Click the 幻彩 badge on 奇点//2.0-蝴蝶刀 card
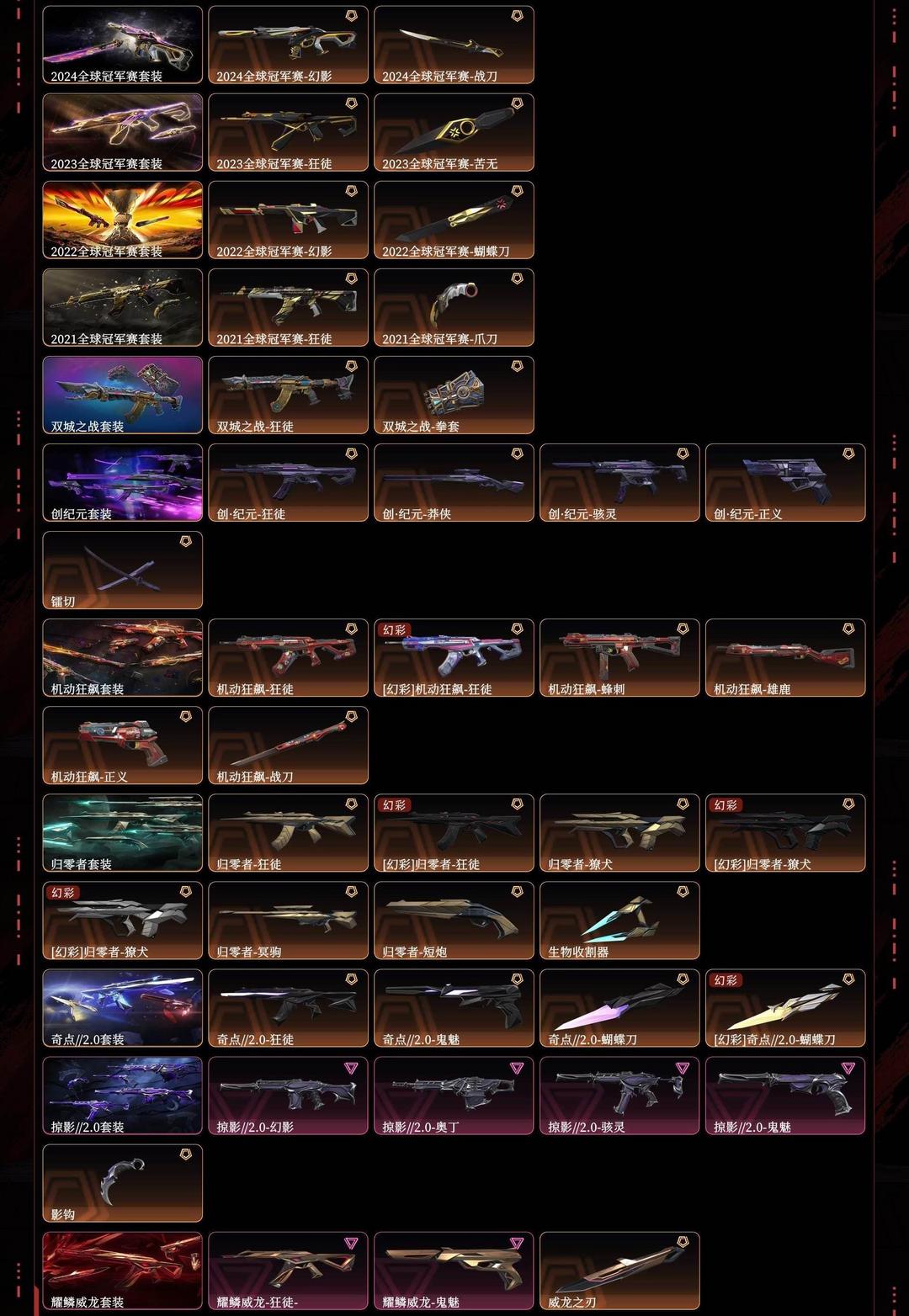The height and width of the screenshot is (1316, 909). click(x=726, y=980)
